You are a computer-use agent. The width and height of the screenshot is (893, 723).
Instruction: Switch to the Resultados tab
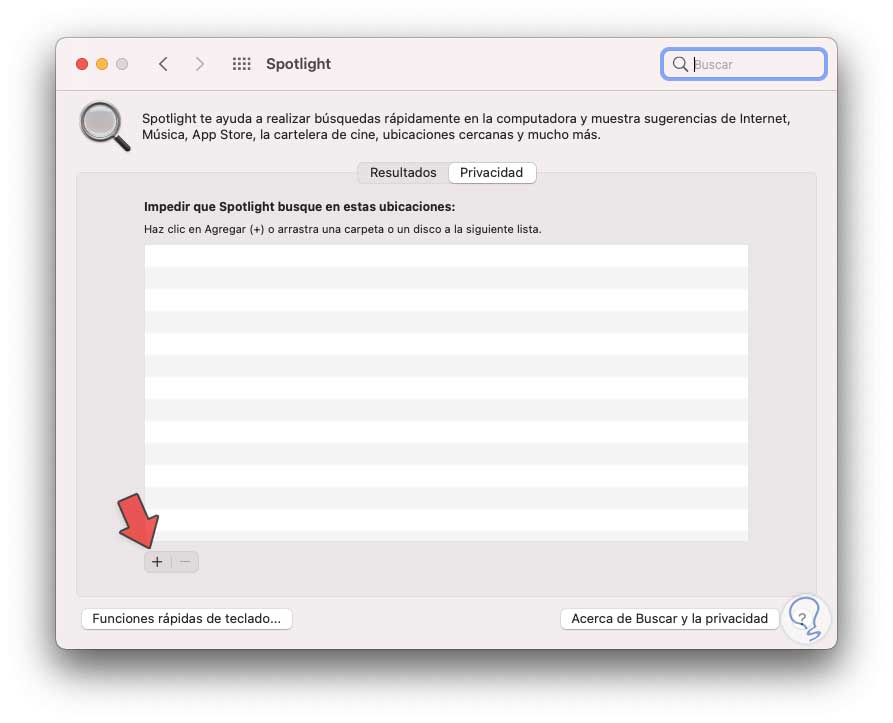[403, 172]
